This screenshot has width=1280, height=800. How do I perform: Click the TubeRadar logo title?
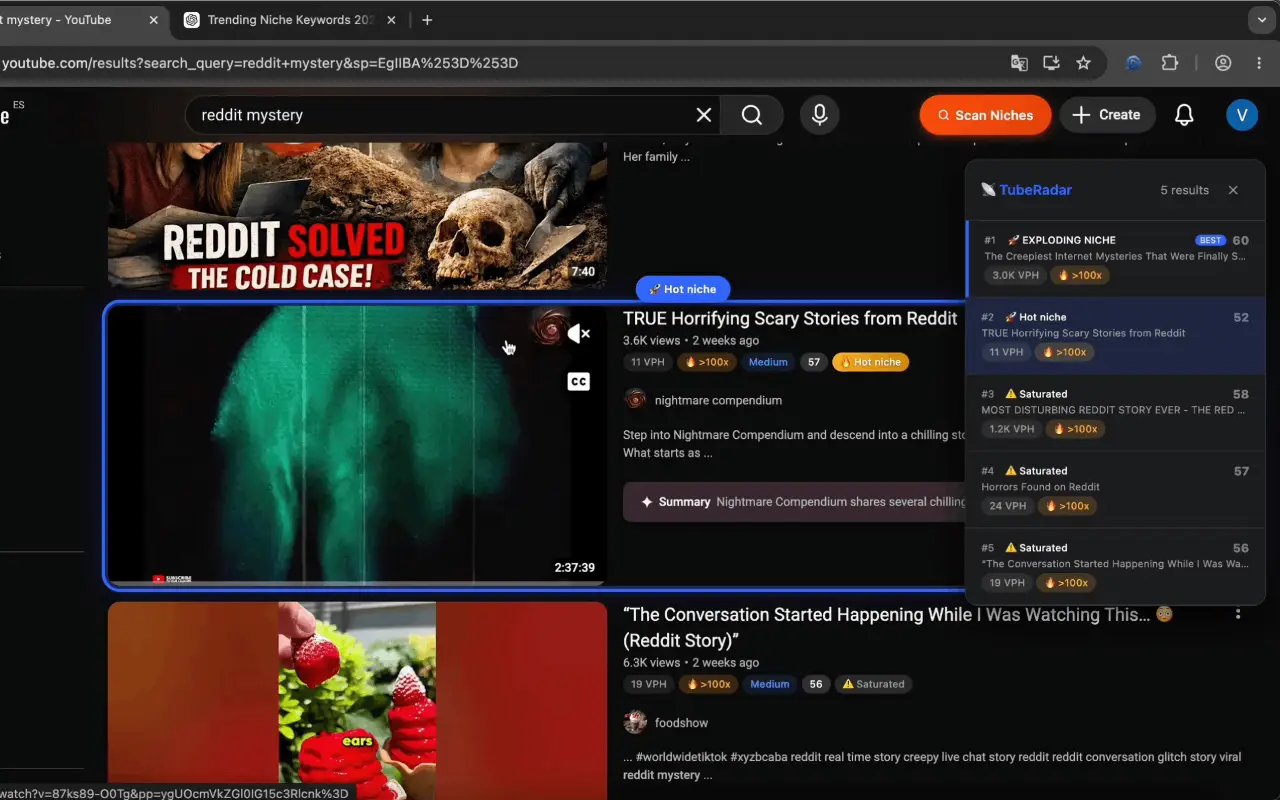(1026, 190)
